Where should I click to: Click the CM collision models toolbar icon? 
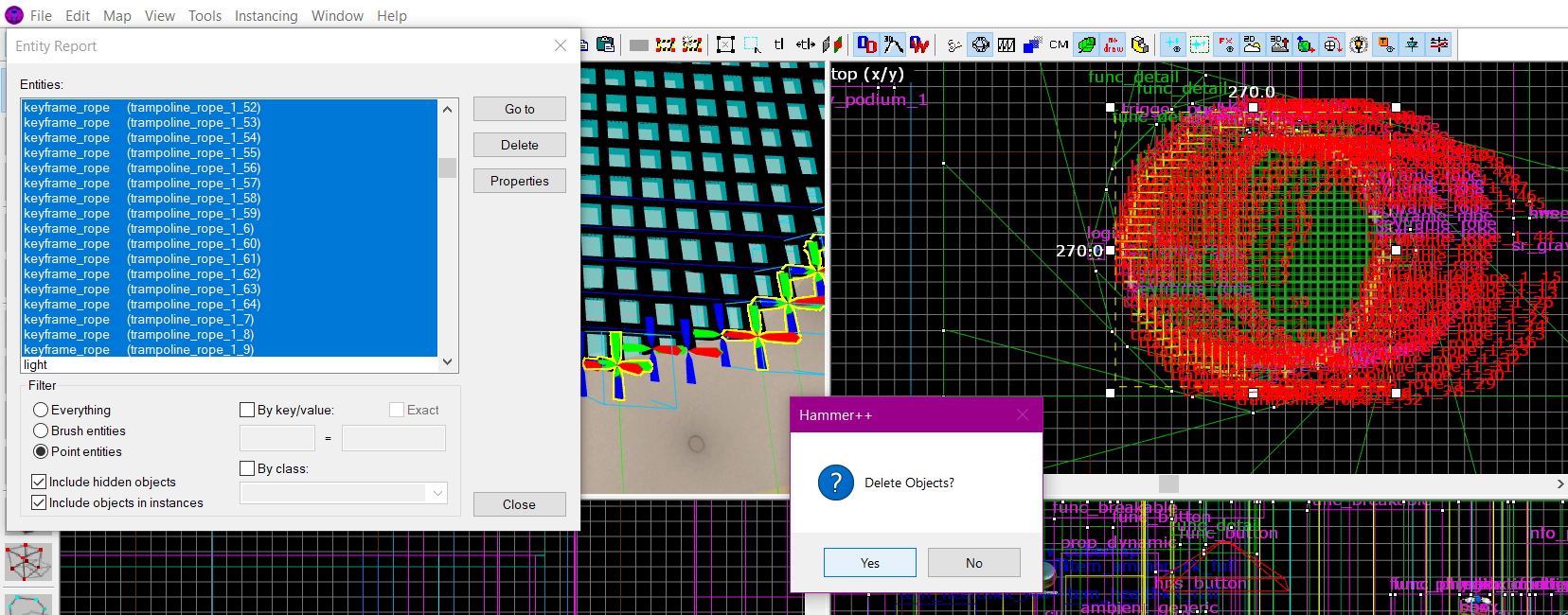(1059, 44)
